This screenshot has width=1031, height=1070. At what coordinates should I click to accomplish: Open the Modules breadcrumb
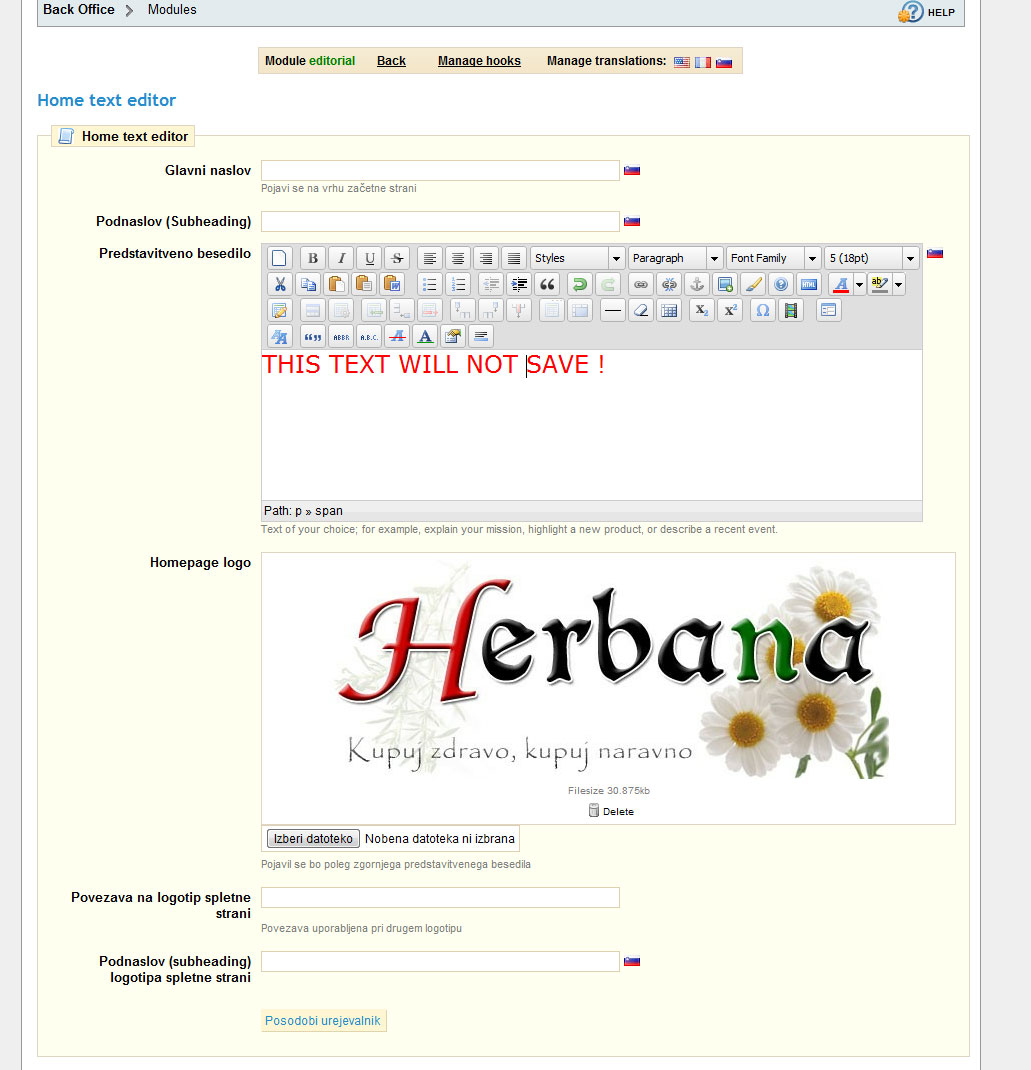point(172,10)
